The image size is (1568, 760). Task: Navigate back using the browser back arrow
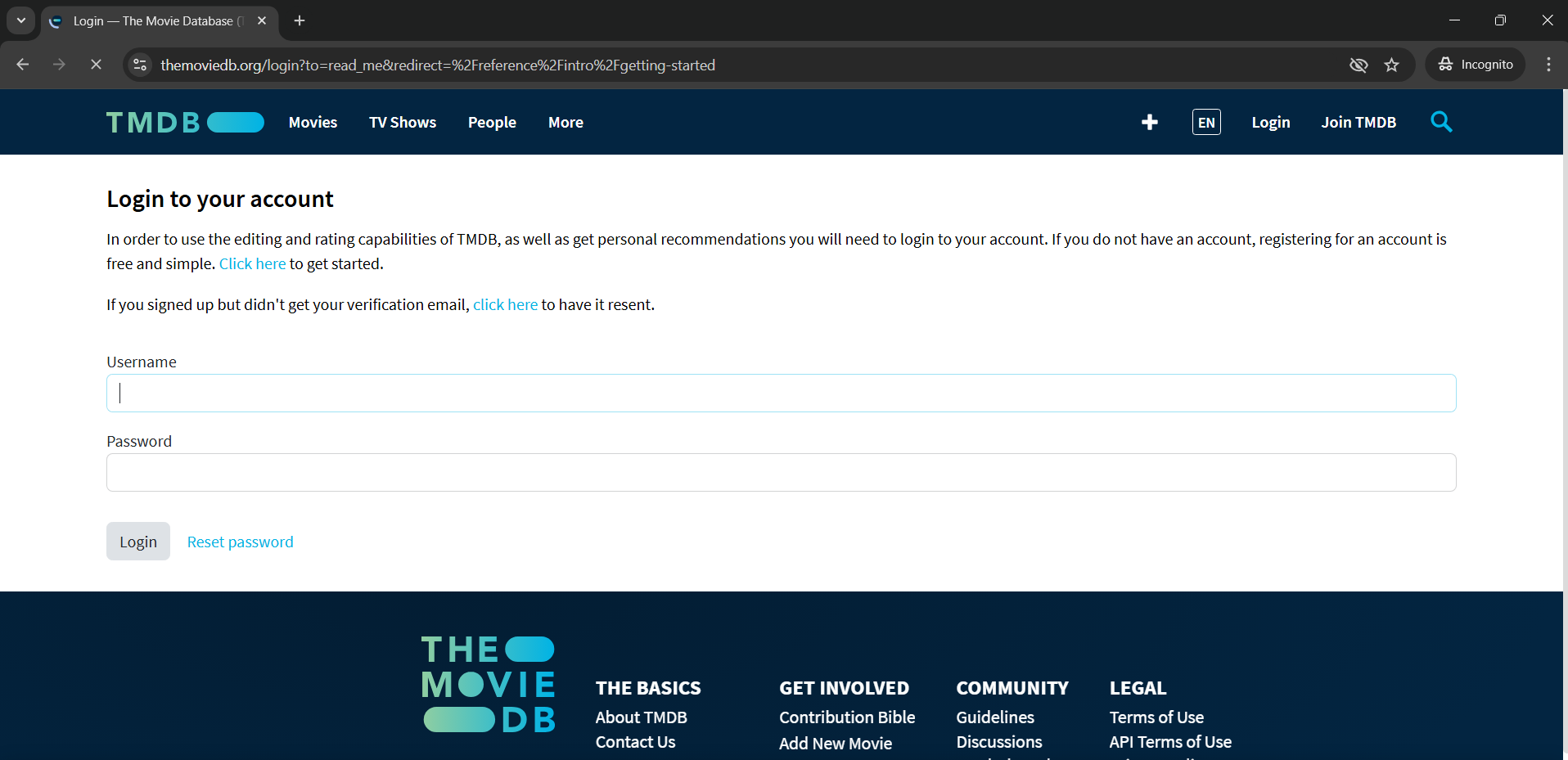click(22, 65)
